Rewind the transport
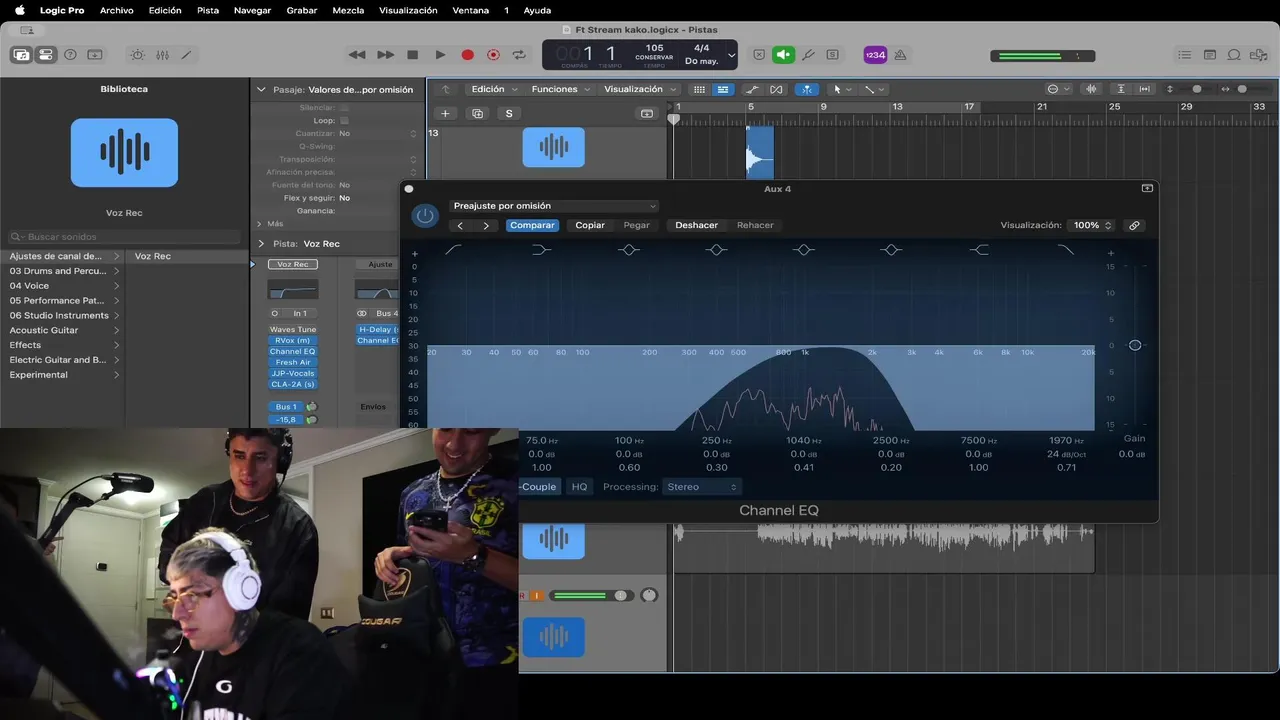The width and height of the screenshot is (1280, 720). pos(357,55)
